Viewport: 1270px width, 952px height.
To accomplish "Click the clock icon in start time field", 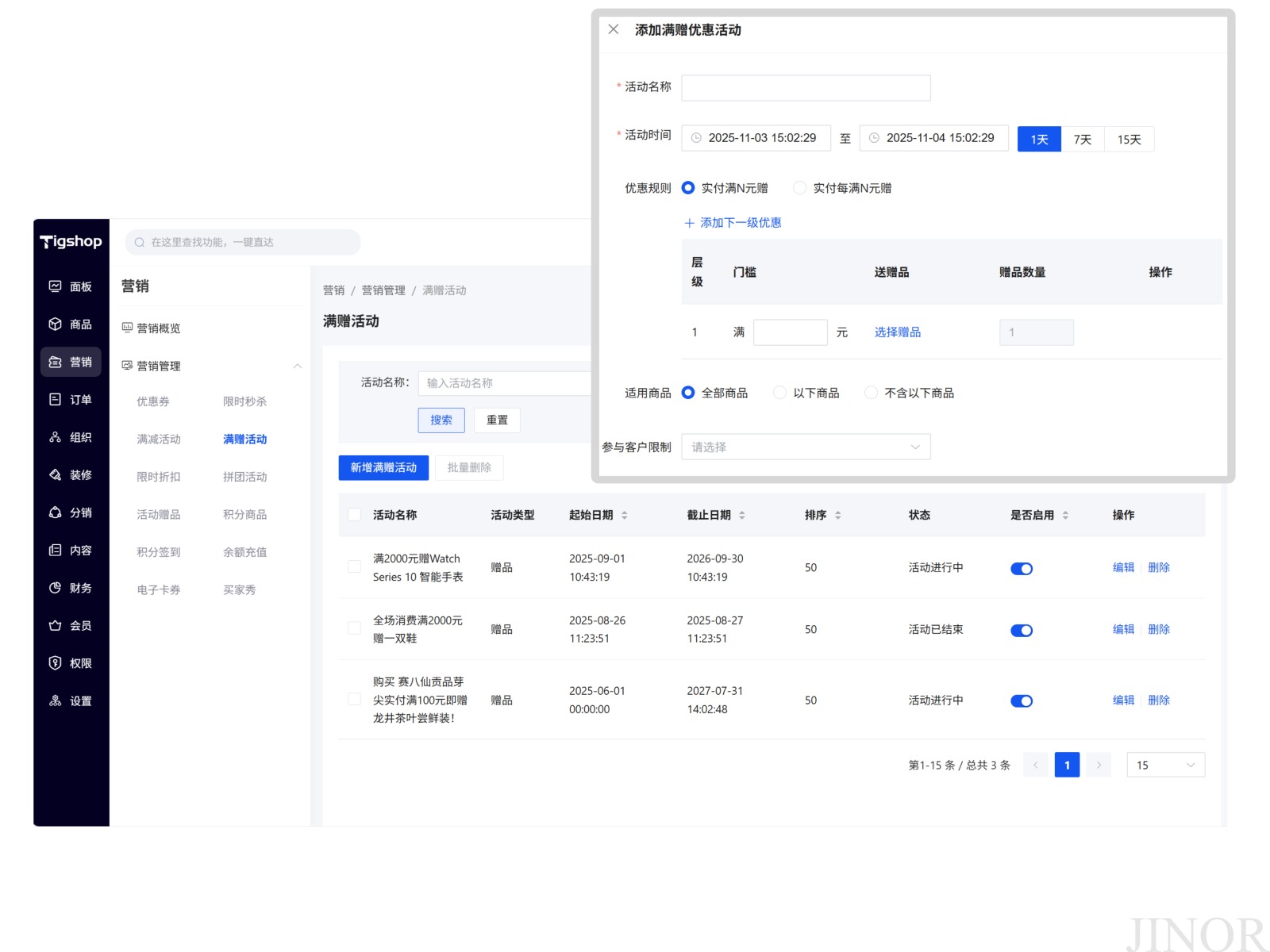I will (696, 138).
